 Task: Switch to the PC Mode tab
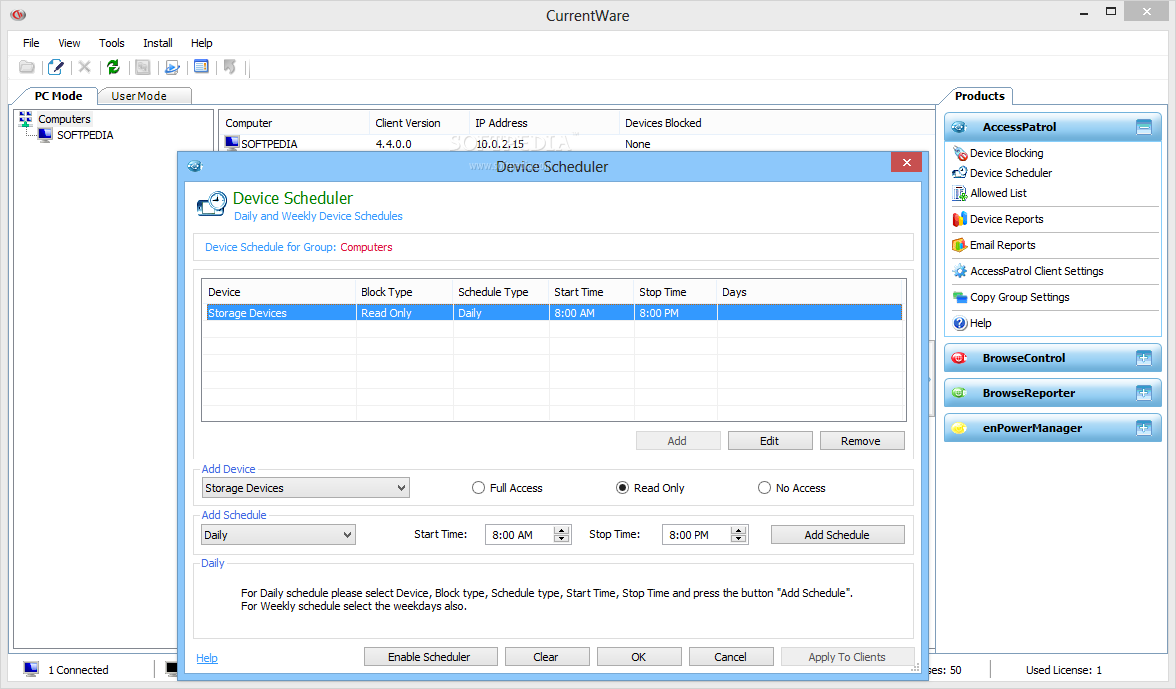coord(58,96)
